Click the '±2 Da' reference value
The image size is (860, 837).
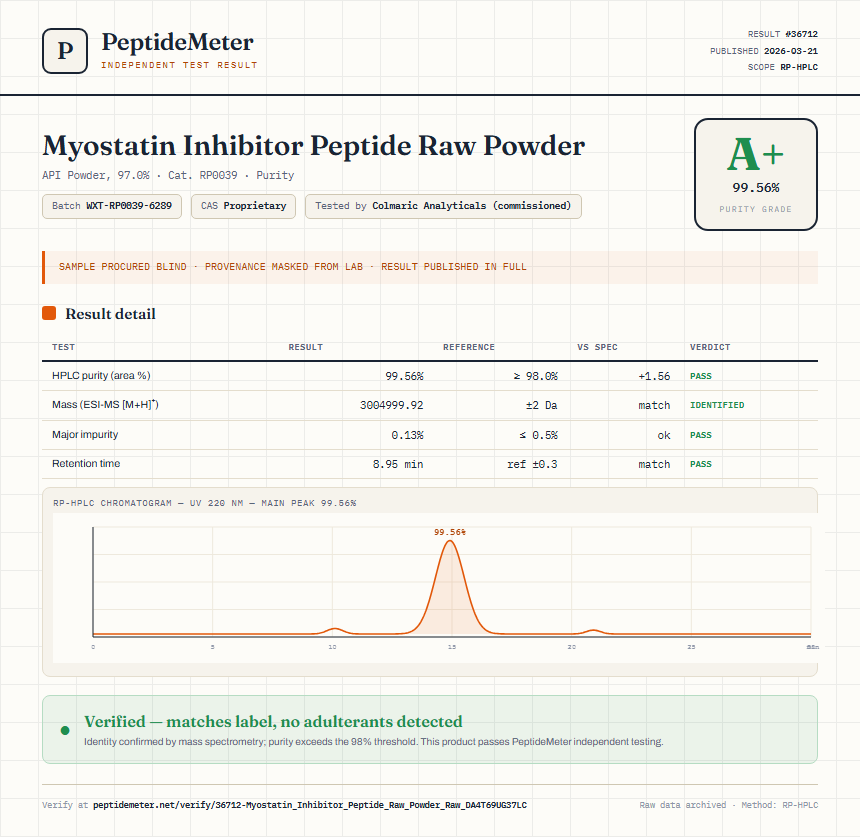click(x=541, y=405)
